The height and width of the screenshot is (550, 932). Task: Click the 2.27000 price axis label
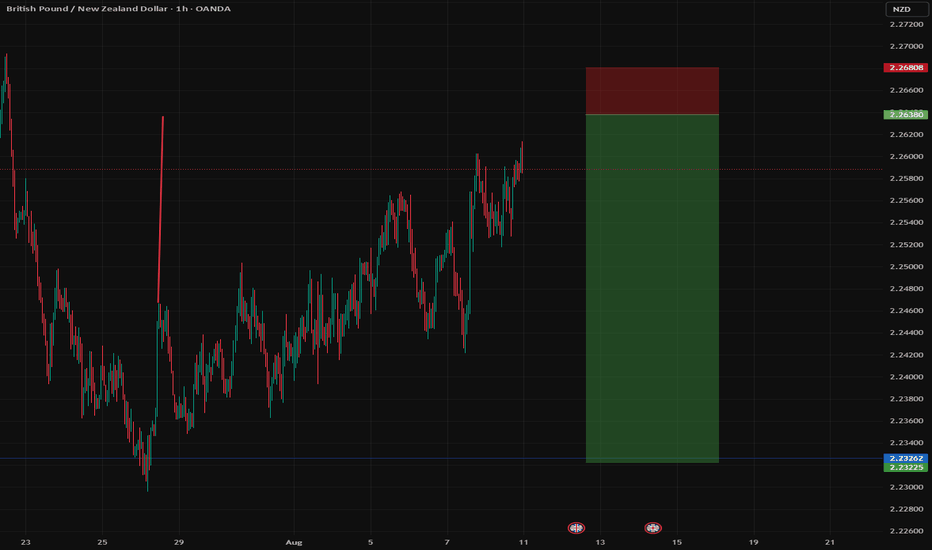[x=906, y=46]
